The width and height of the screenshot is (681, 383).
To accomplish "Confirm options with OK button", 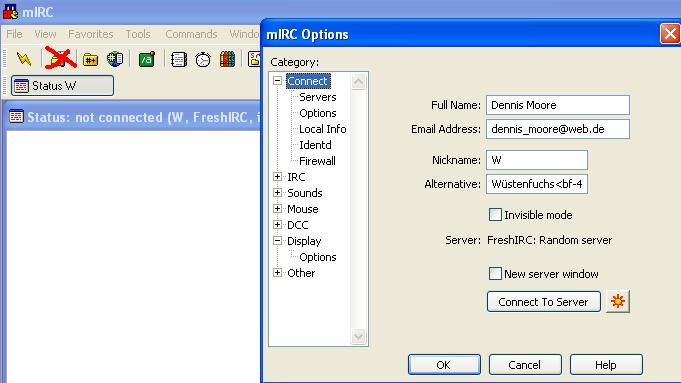I will pyautogui.click(x=444, y=364).
